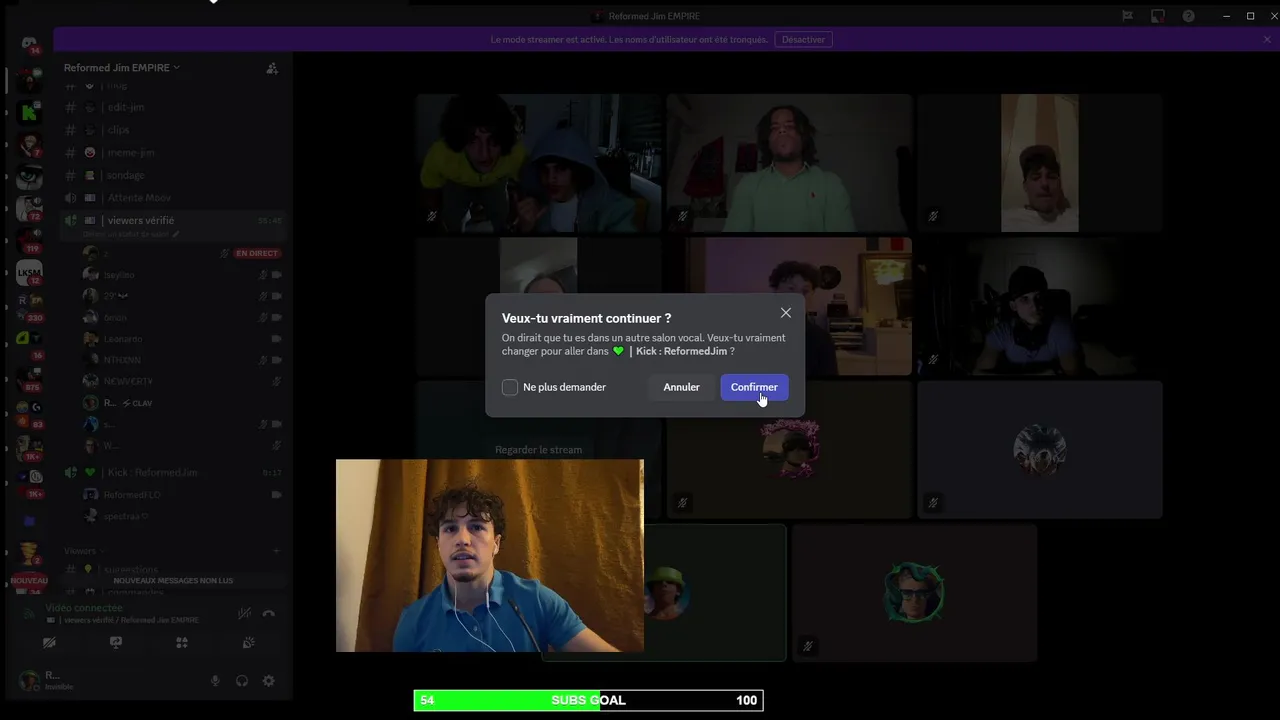Join the Attente Moov voice channel
1280x720 pixels.
[x=174, y=198]
